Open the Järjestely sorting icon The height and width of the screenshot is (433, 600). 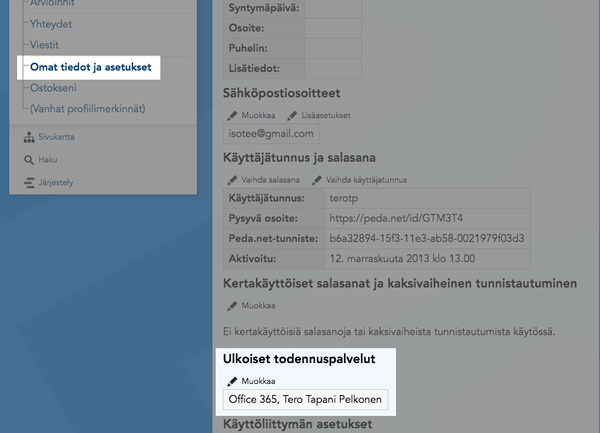(x=28, y=182)
